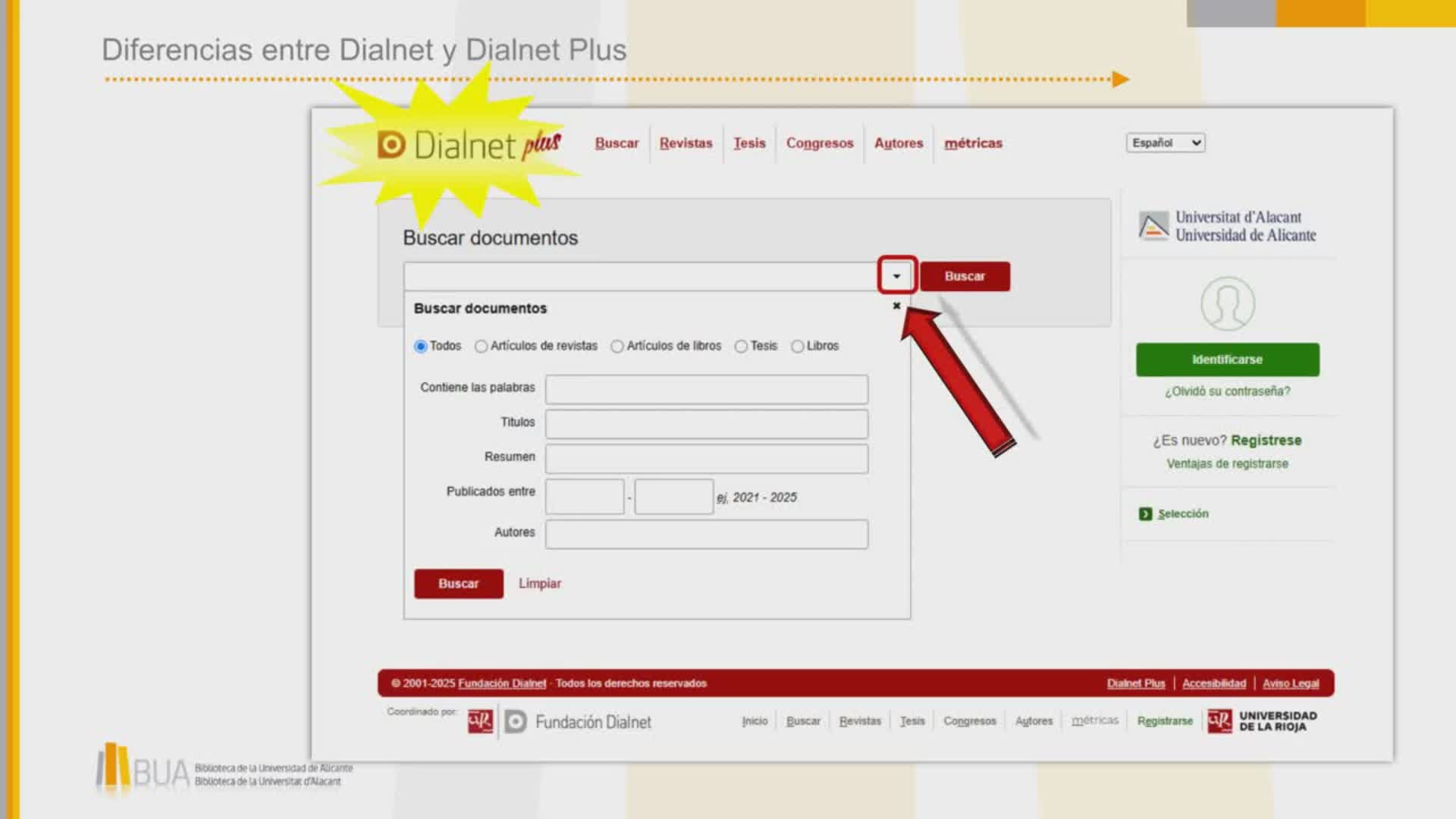Open the Revistas menu item
This screenshot has height=819, width=1456.
click(x=686, y=143)
